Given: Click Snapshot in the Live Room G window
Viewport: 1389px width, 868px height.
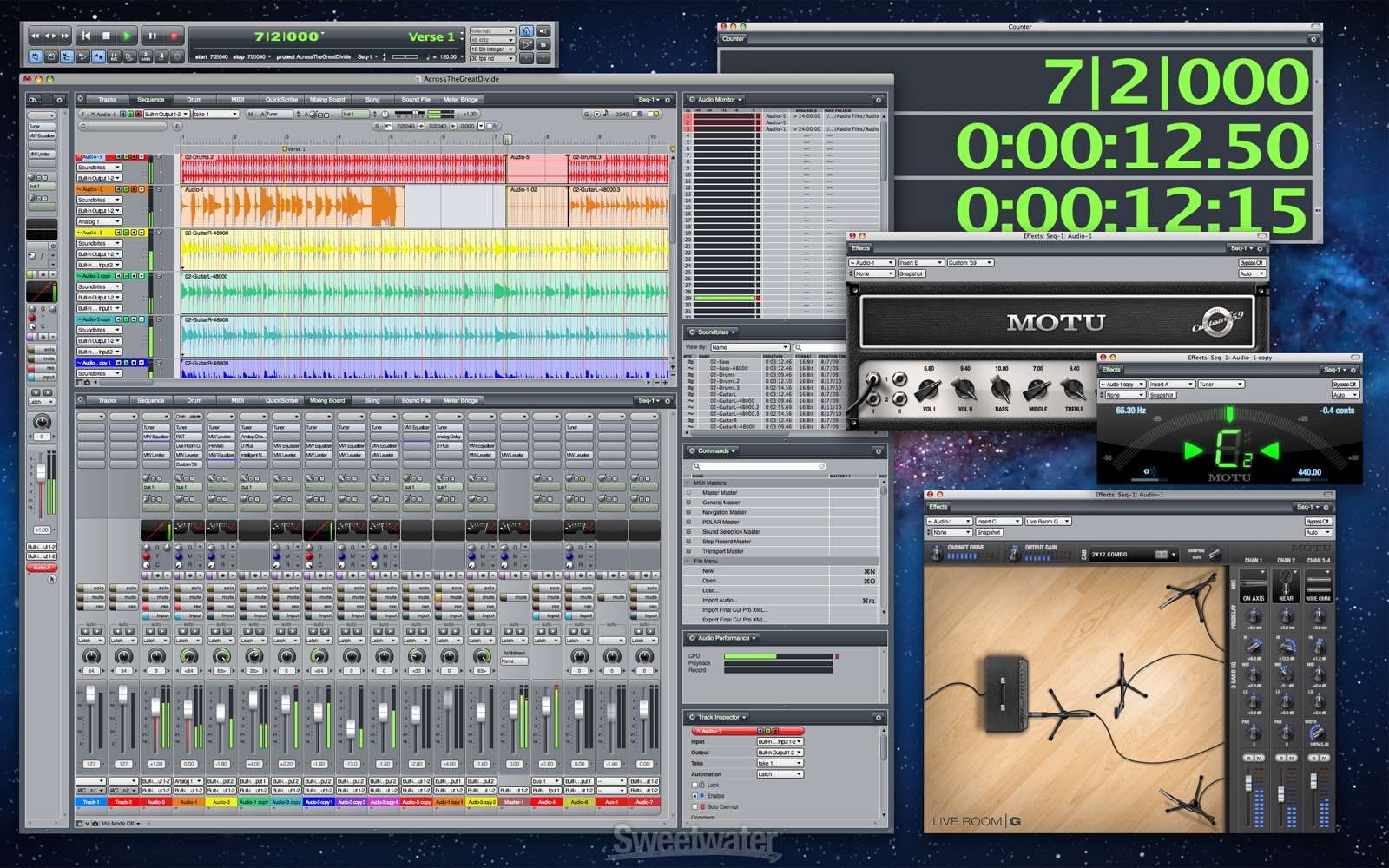Looking at the screenshot, I should pos(989,532).
